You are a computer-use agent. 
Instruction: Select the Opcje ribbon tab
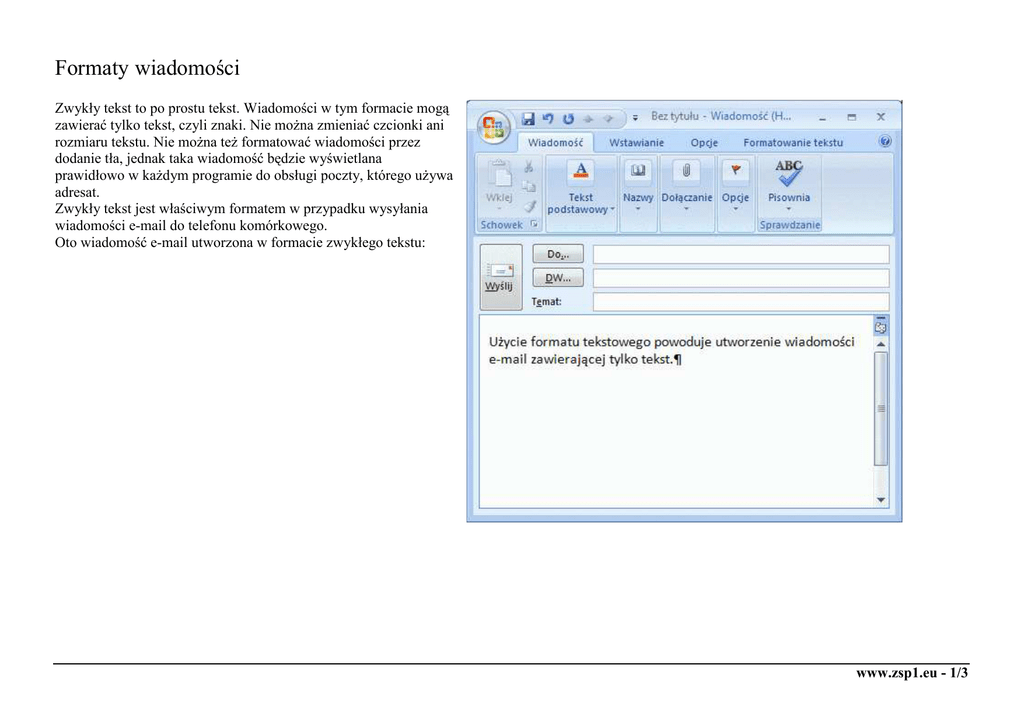click(x=704, y=143)
